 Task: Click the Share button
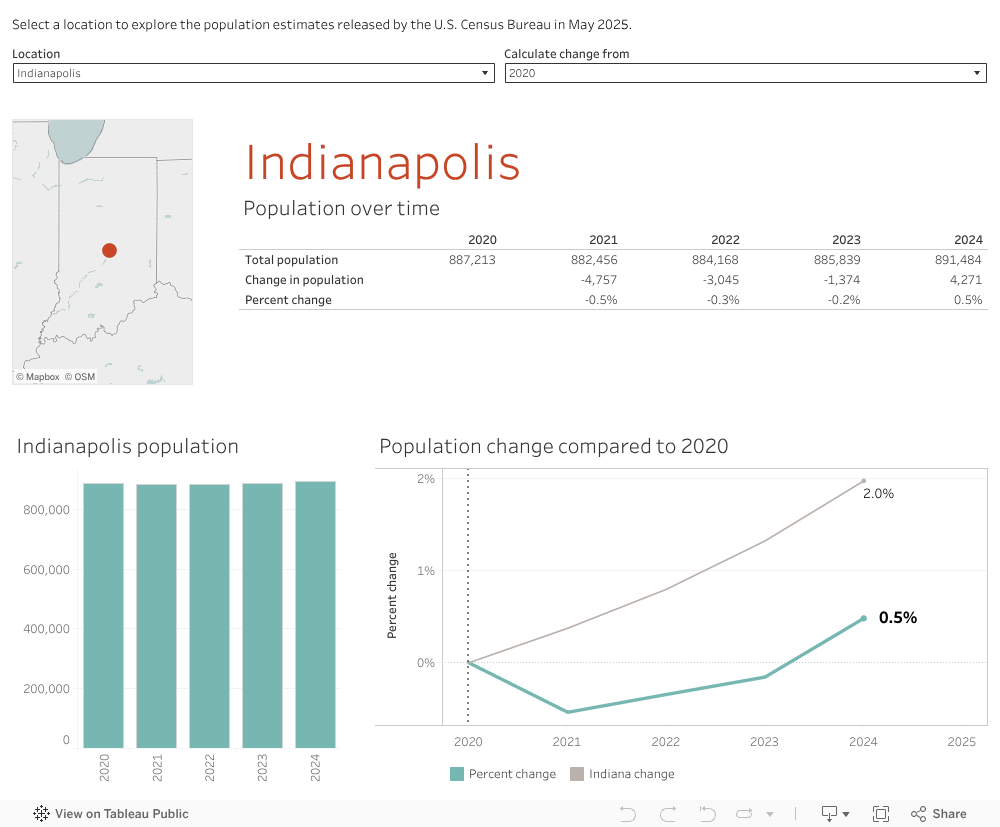[938, 814]
